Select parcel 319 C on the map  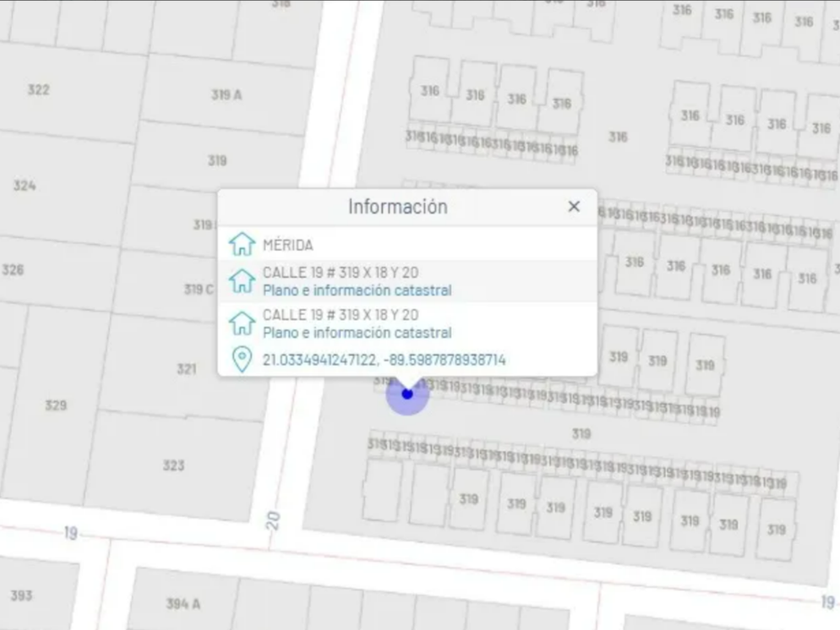pyautogui.click(x=199, y=289)
